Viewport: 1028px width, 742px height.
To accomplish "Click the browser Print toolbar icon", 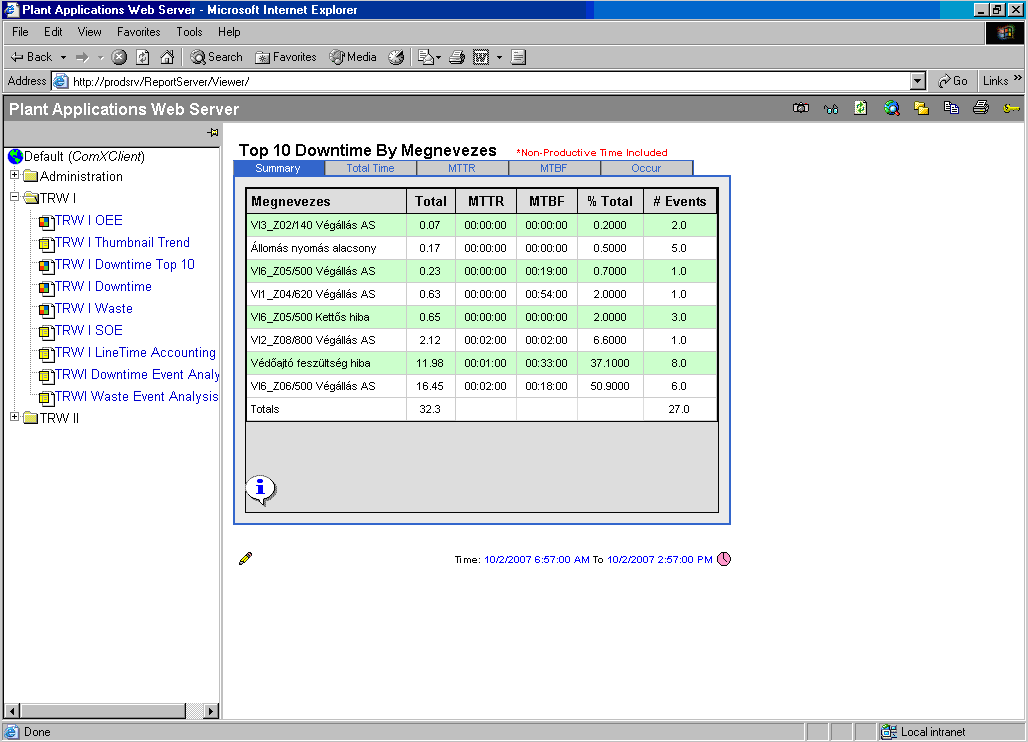I will [x=457, y=58].
